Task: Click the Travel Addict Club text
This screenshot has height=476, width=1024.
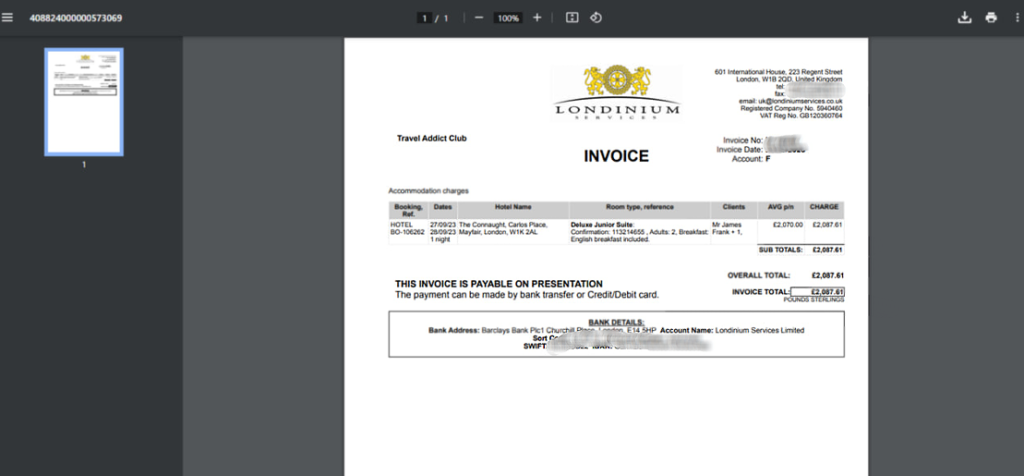Action: (431, 138)
